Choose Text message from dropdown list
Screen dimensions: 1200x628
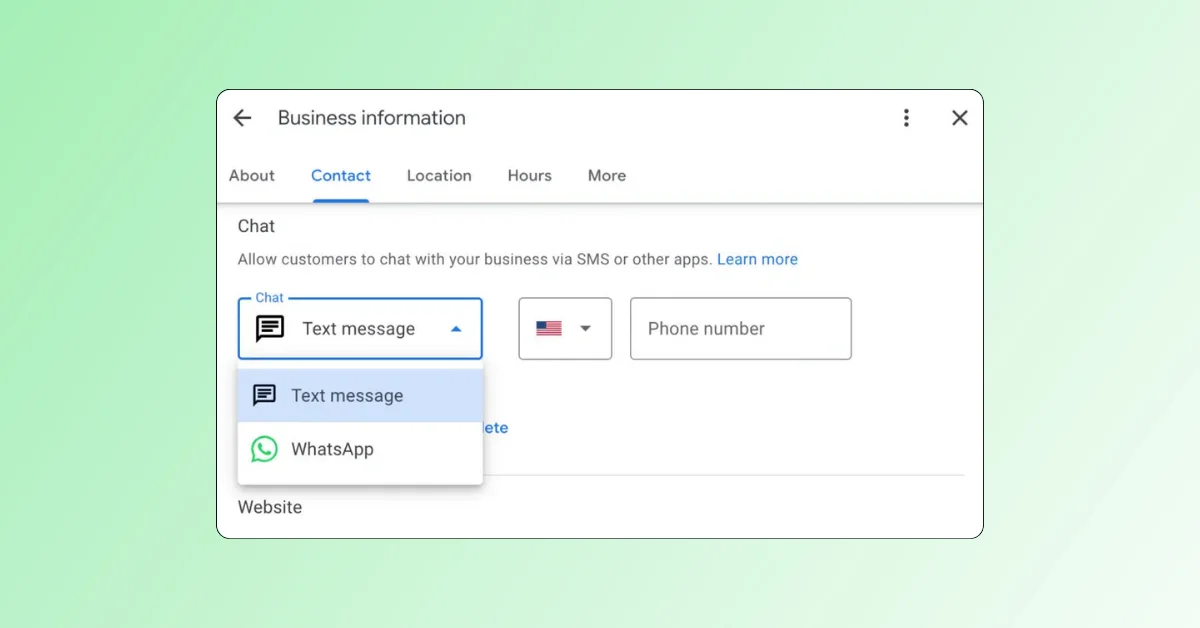click(x=360, y=395)
